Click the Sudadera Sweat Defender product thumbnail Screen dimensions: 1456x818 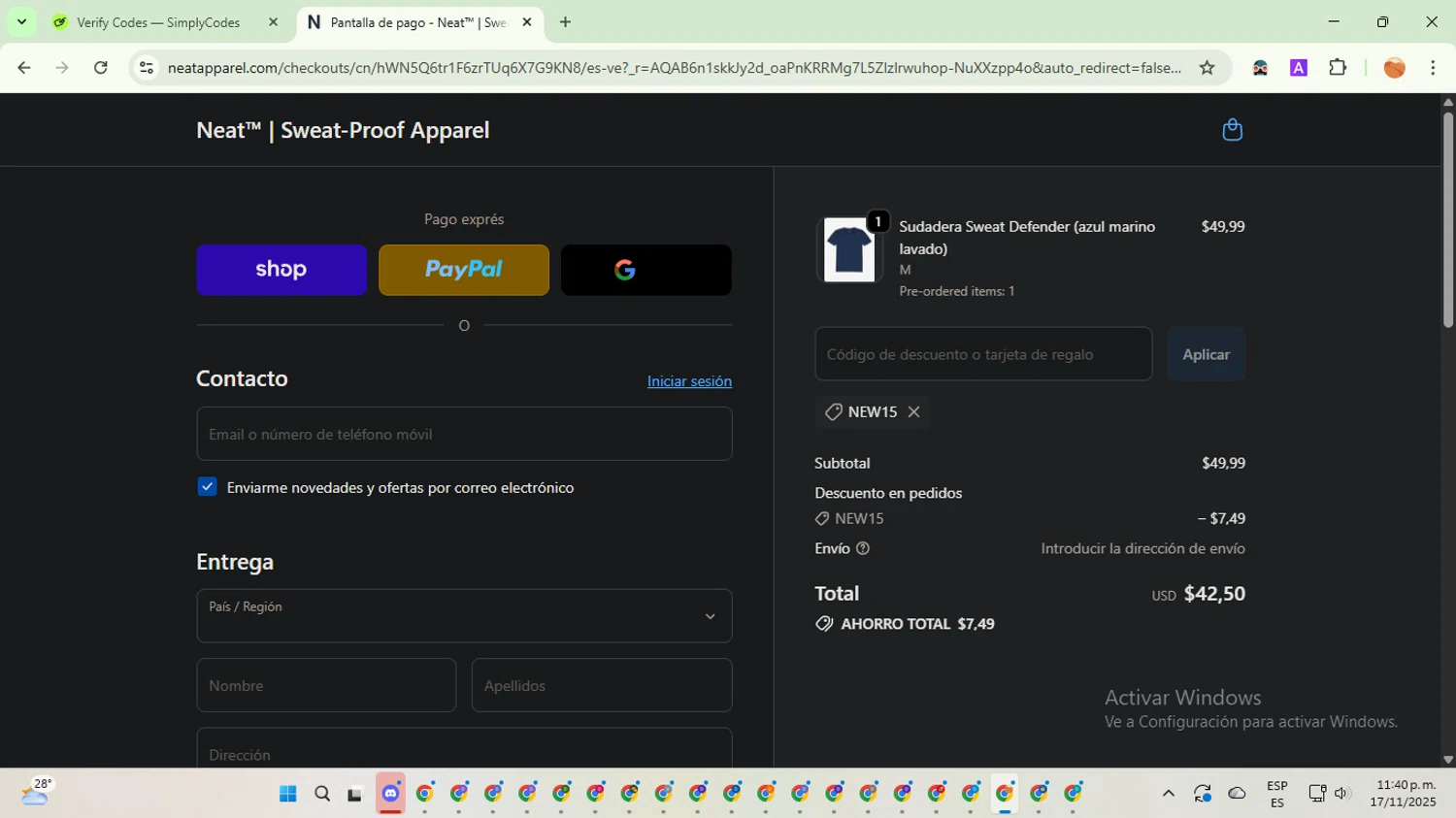point(849,249)
